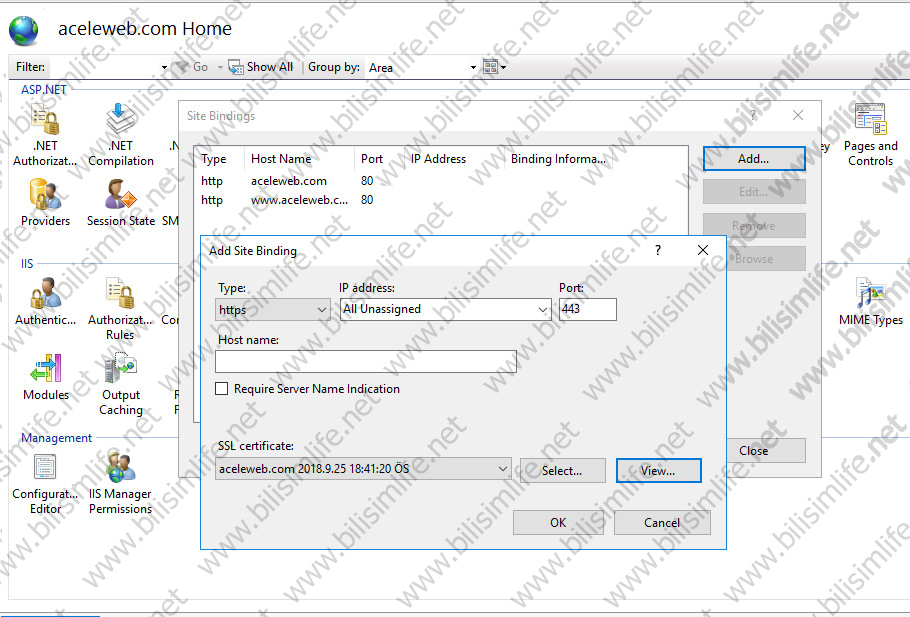Open the binding Type dropdown

click(273, 309)
